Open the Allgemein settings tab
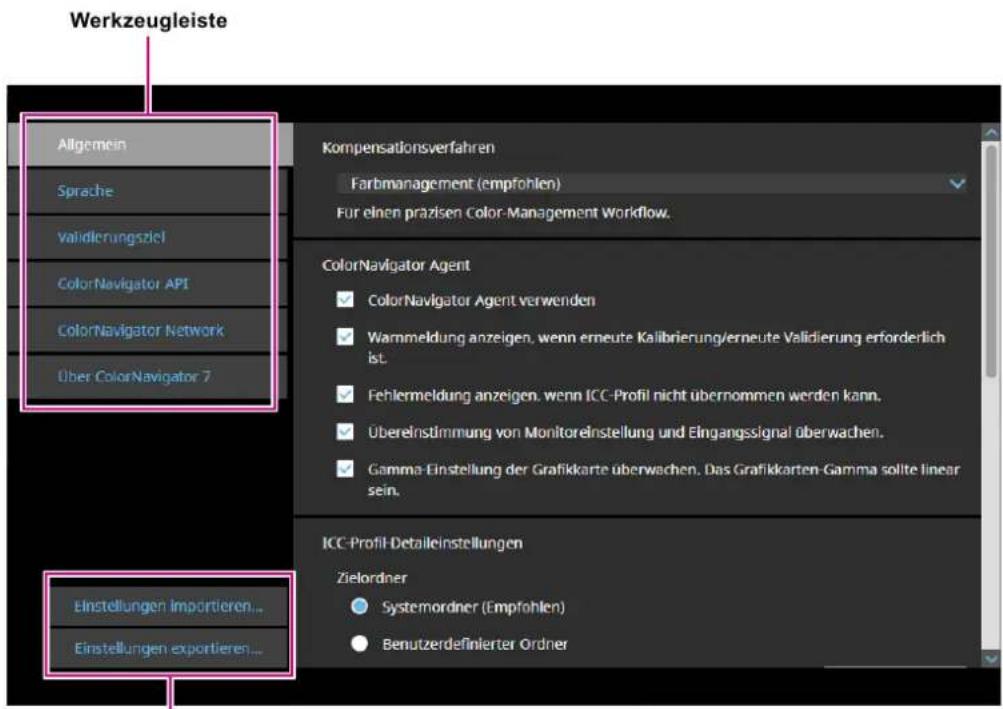The height and width of the screenshot is (709, 1003). [x=150, y=145]
